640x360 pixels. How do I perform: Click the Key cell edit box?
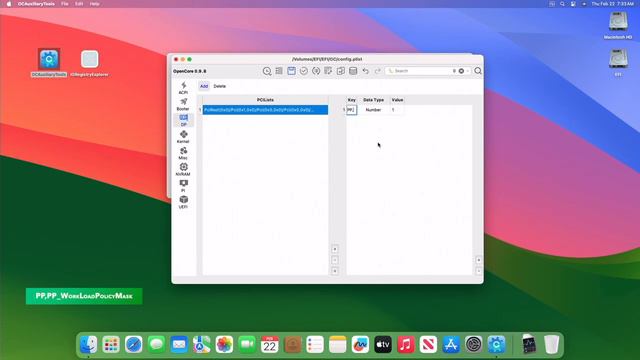click(x=351, y=110)
